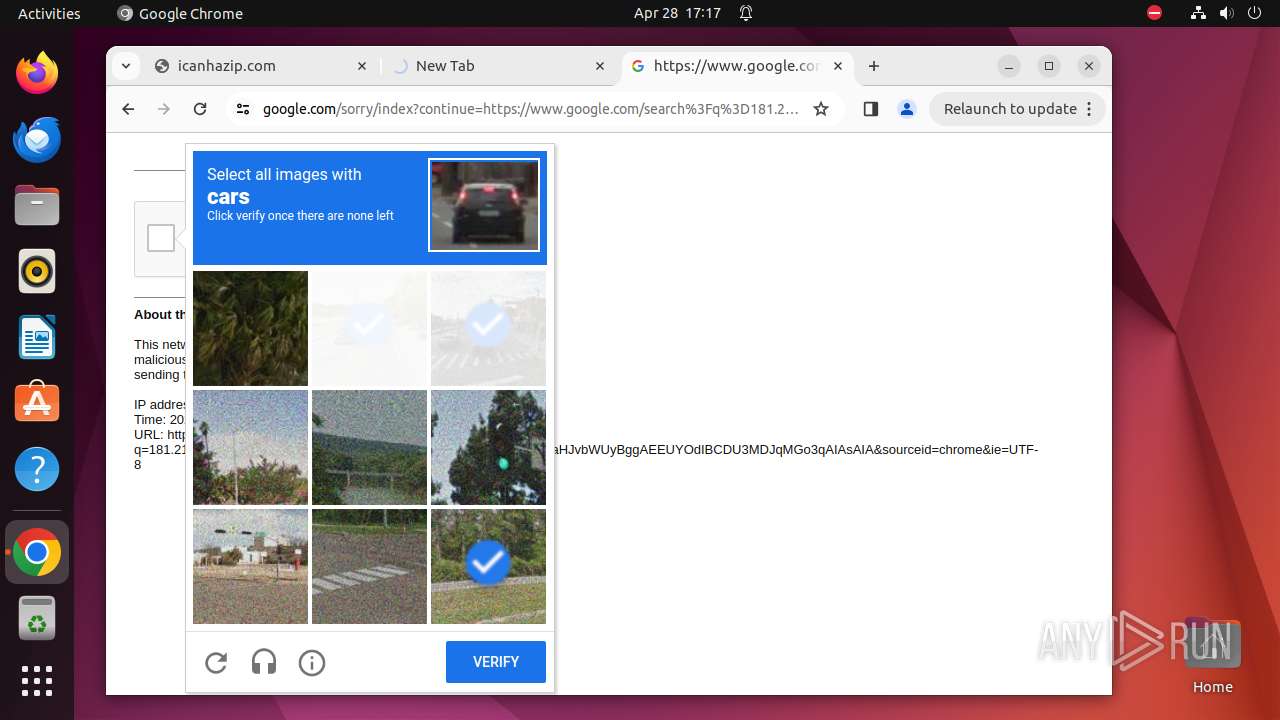Go forward in Chrome history
Viewport: 1280px width, 720px height.
(x=164, y=109)
